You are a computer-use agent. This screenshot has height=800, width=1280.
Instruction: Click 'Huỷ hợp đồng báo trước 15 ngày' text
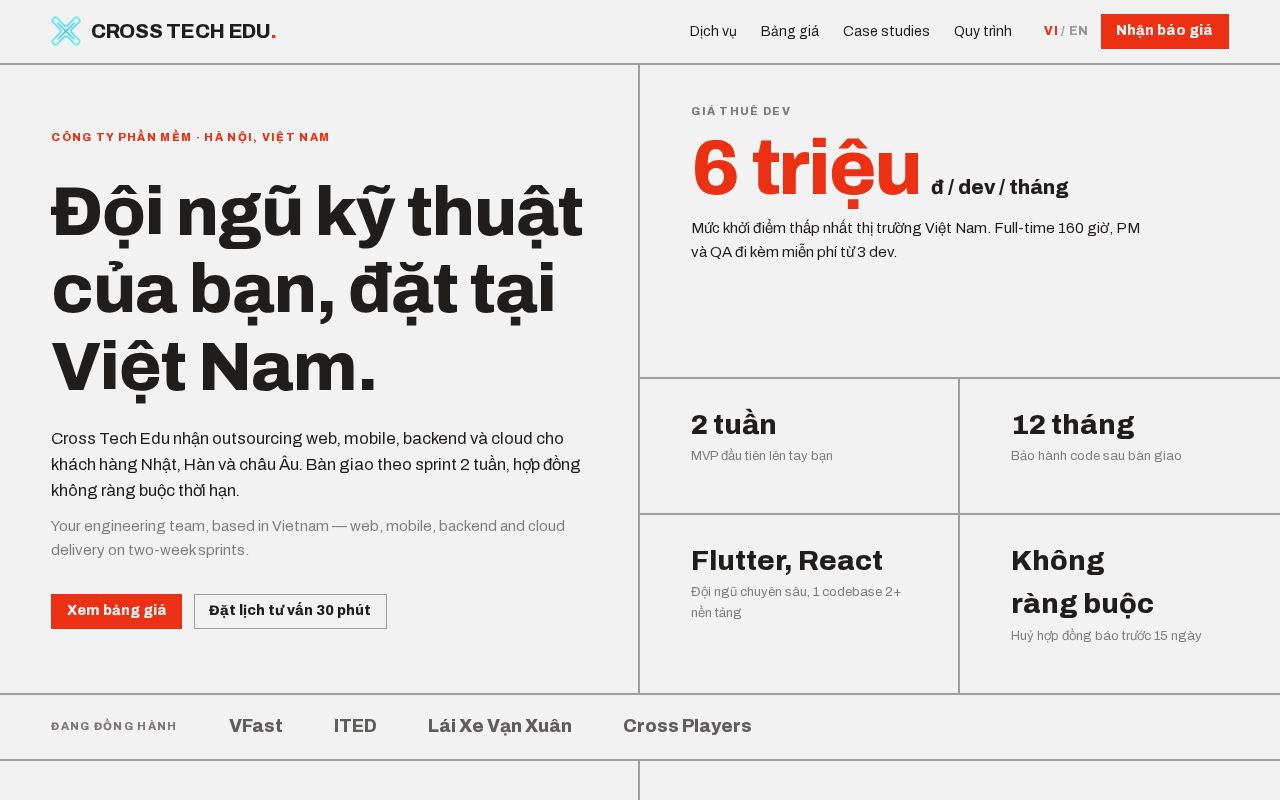point(1106,636)
